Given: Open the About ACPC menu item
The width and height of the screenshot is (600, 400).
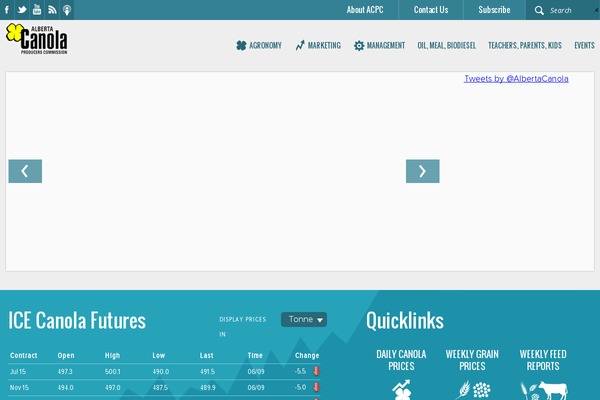Looking at the screenshot, I should click(365, 10).
